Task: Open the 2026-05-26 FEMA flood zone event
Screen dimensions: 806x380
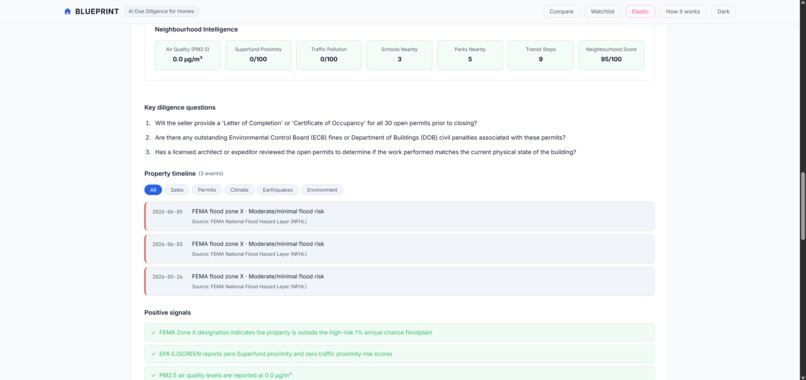Action: [399, 281]
